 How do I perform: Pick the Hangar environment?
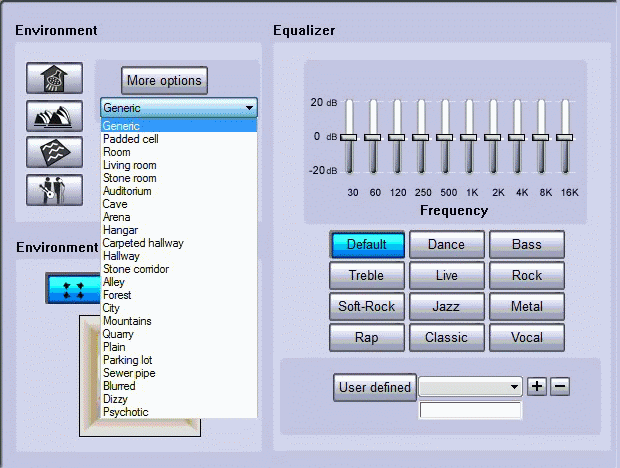tap(179, 230)
